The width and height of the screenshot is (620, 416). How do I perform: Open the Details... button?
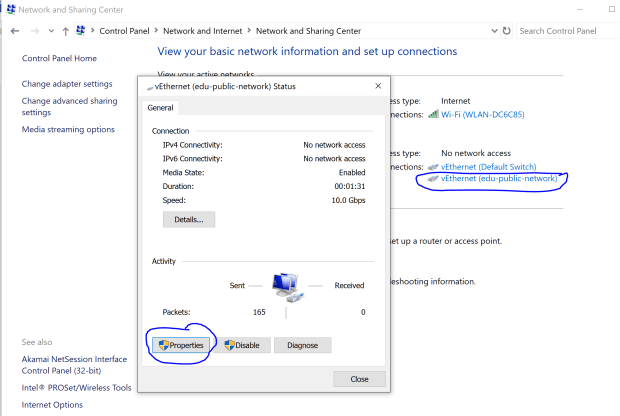pos(188,219)
